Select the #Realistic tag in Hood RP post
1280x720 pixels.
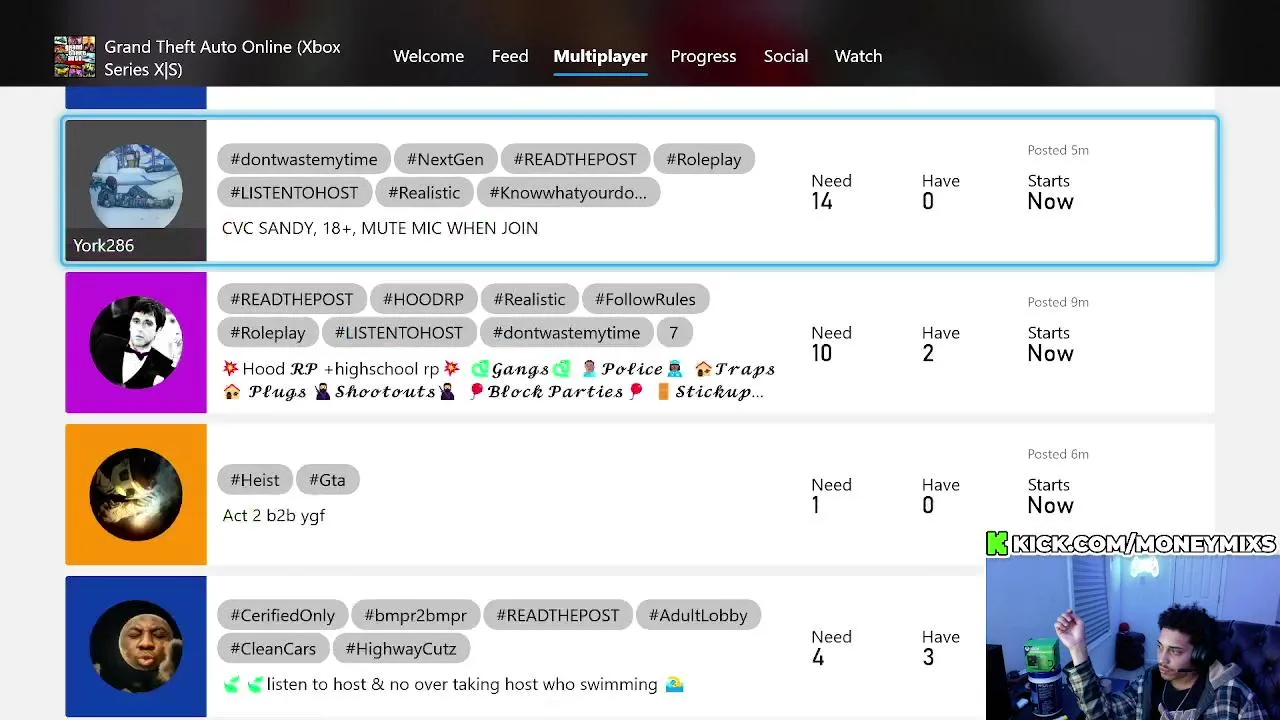tap(529, 299)
